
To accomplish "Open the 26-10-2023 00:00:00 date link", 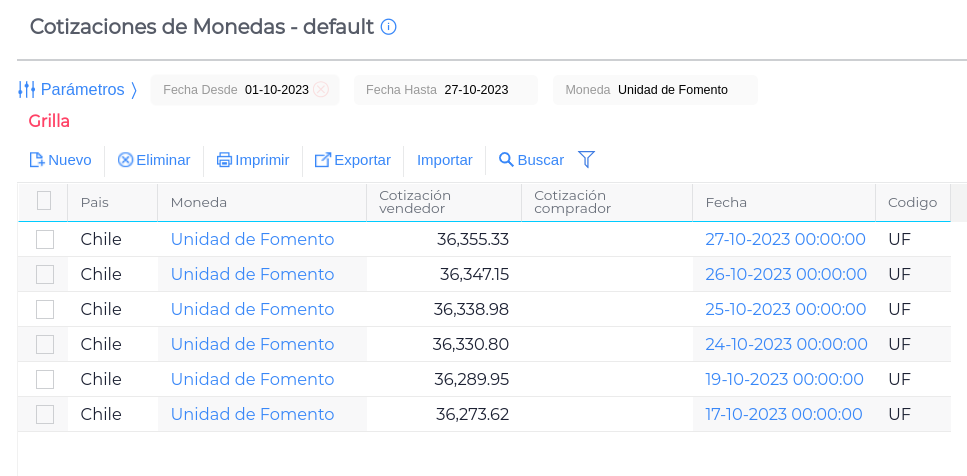I will click(x=786, y=274).
